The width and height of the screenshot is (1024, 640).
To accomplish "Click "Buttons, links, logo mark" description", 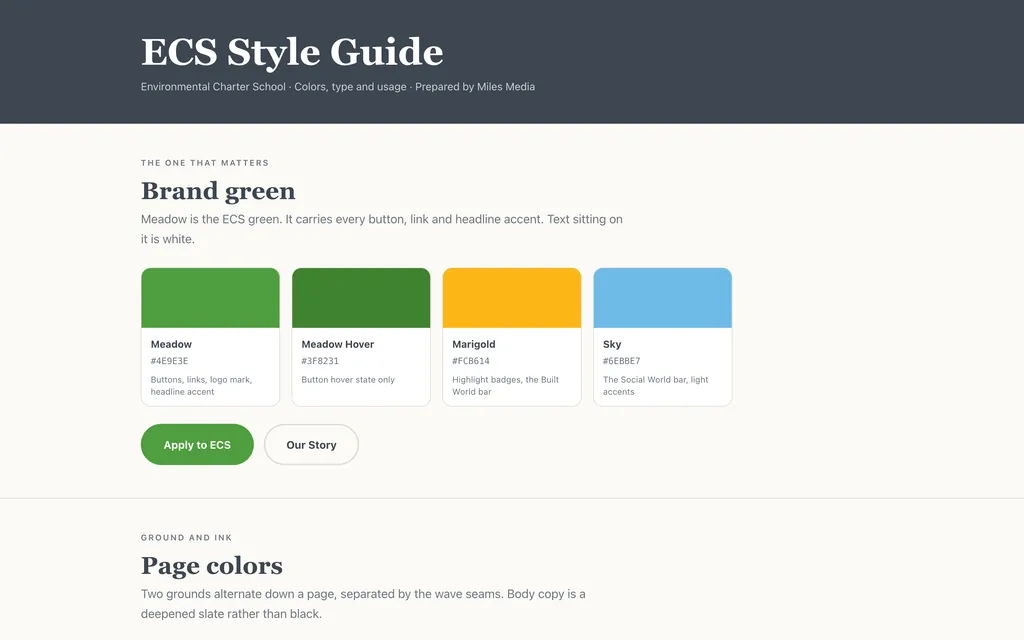I will click(x=201, y=385).
